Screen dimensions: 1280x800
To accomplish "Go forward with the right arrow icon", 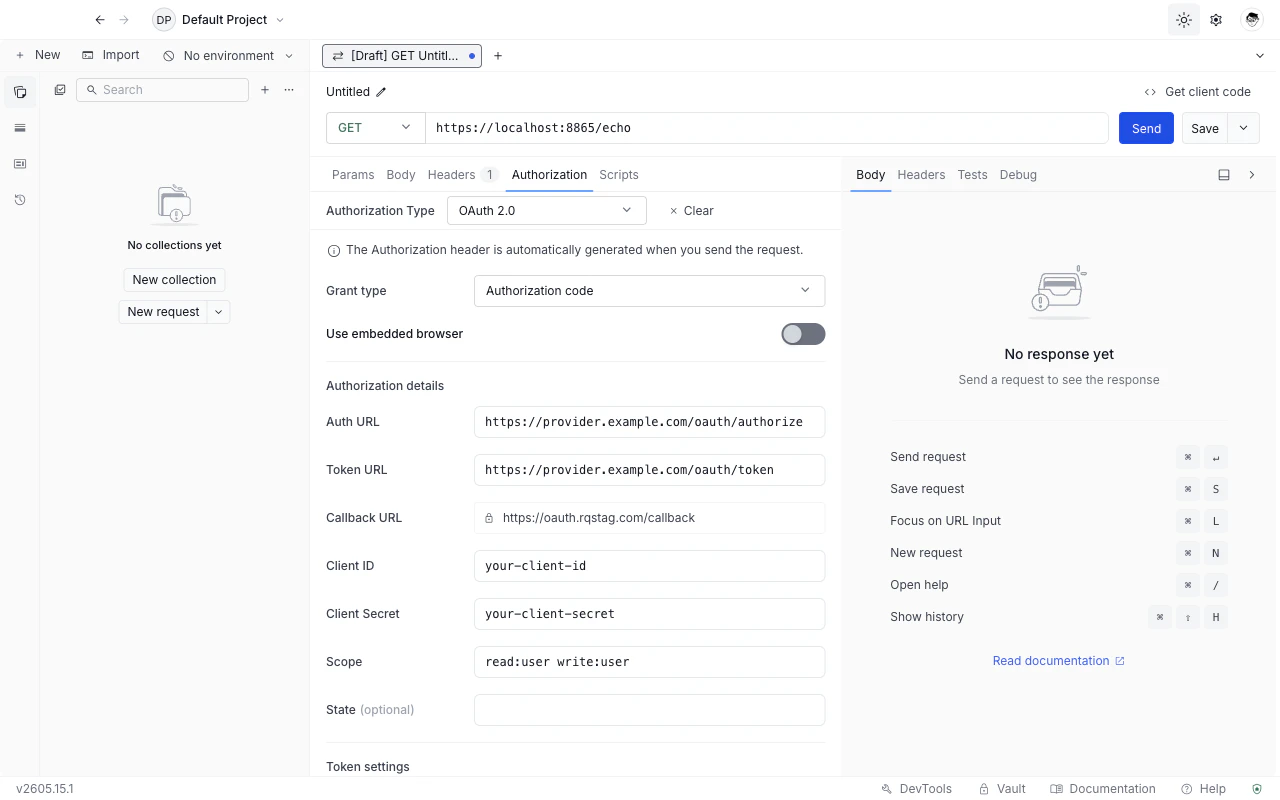I will pyautogui.click(x=124, y=20).
